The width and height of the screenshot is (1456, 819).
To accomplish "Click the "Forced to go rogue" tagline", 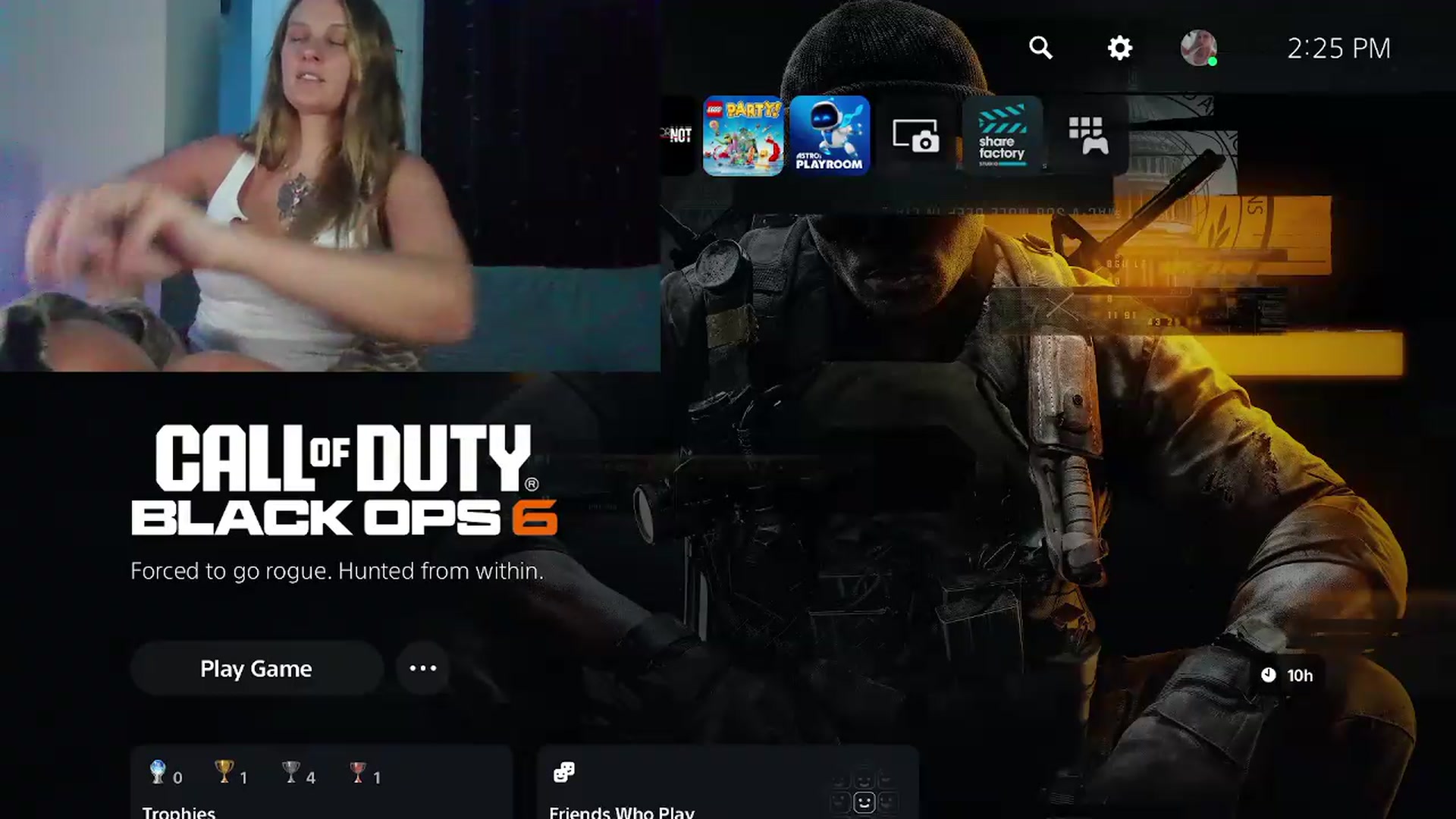I will click(337, 570).
